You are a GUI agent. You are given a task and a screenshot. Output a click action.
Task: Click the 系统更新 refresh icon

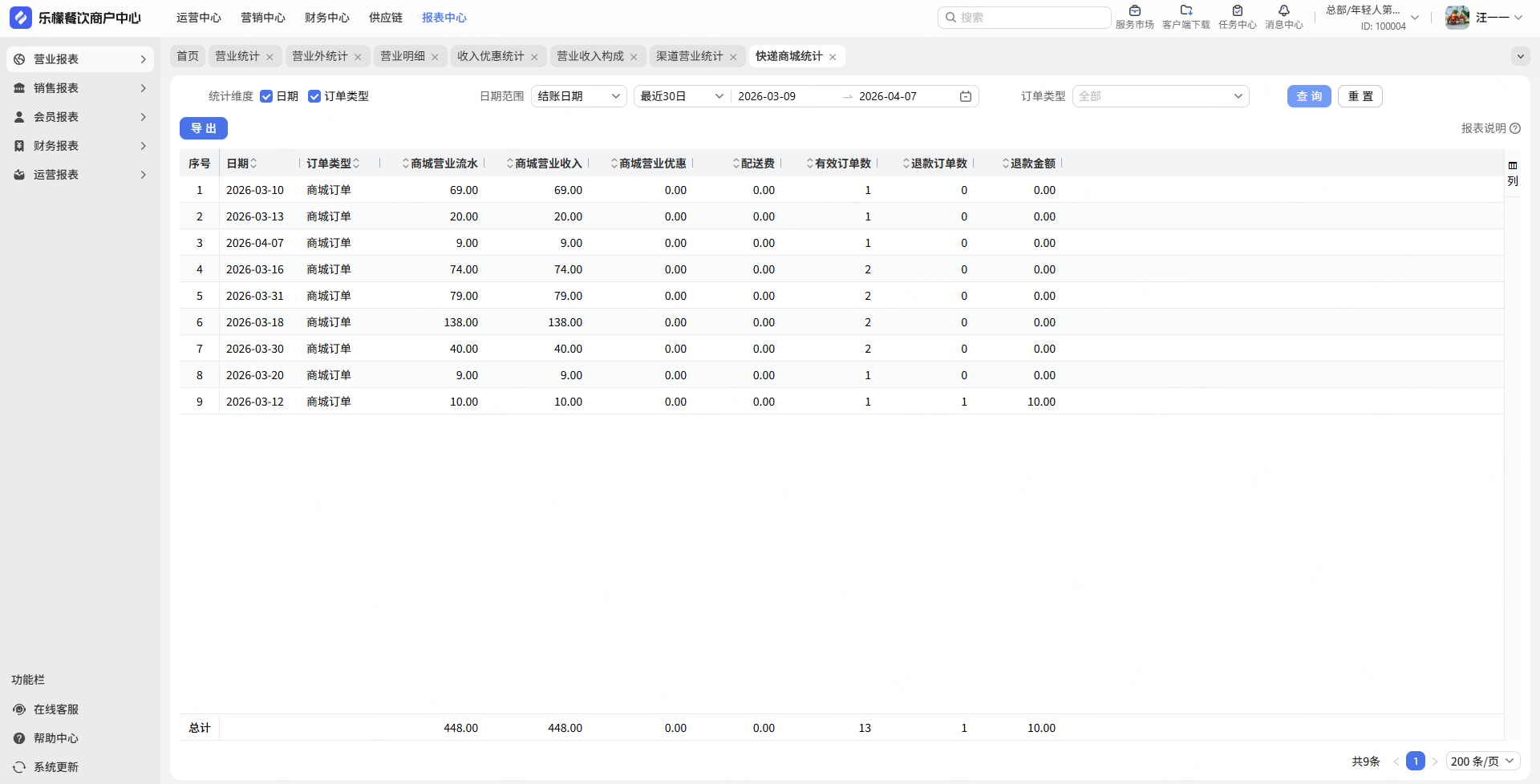pyautogui.click(x=19, y=767)
